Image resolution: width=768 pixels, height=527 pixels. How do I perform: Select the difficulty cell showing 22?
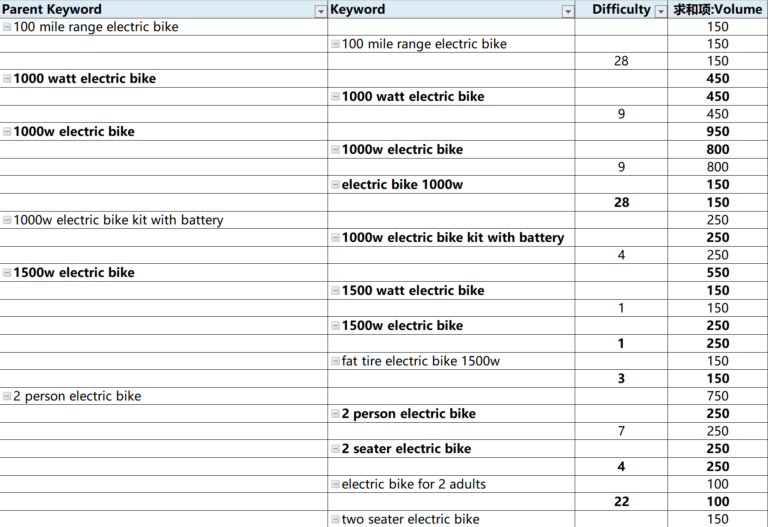(621, 502)
